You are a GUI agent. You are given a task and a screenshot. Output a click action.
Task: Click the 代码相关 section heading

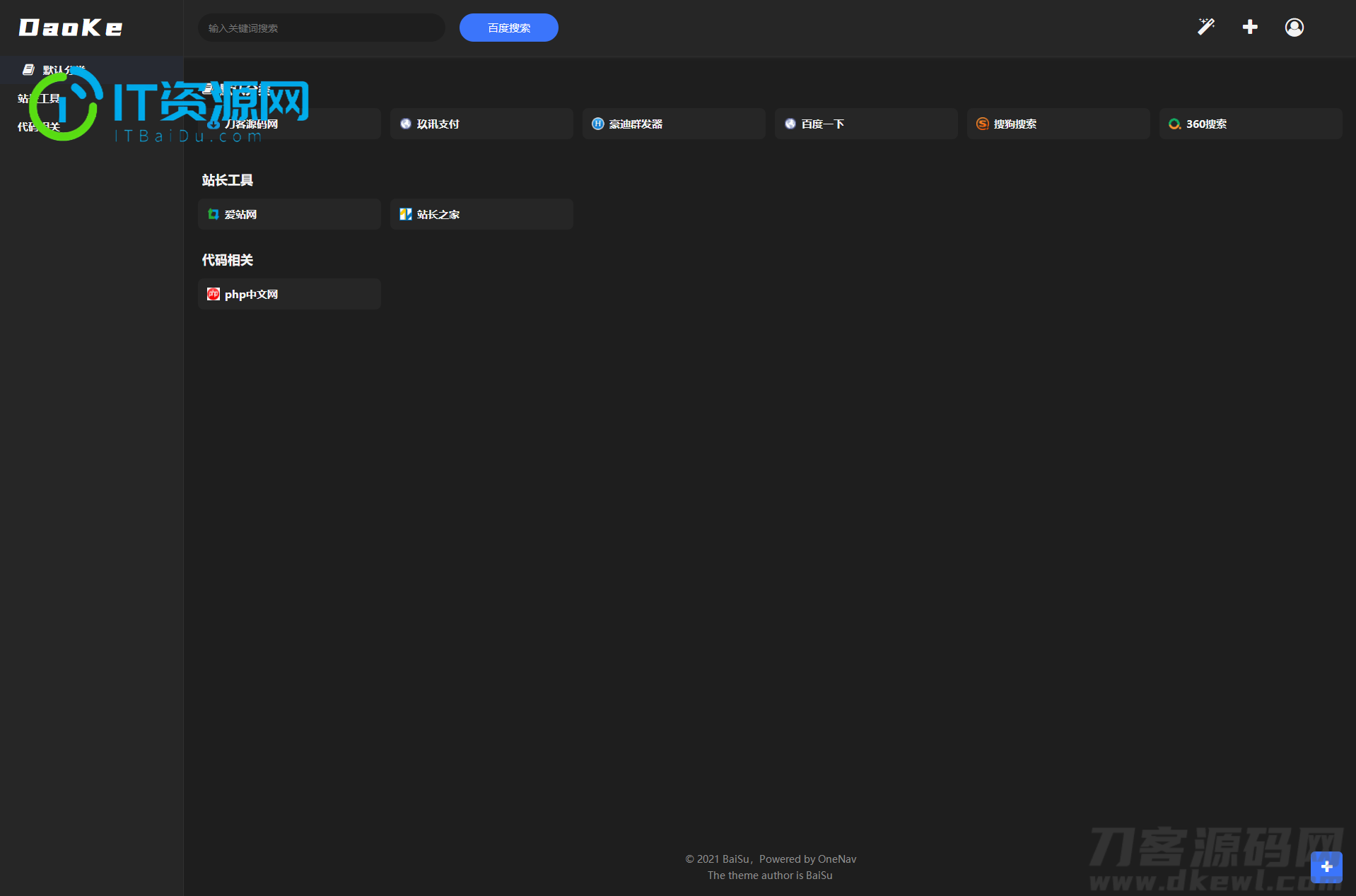[228, 260]
